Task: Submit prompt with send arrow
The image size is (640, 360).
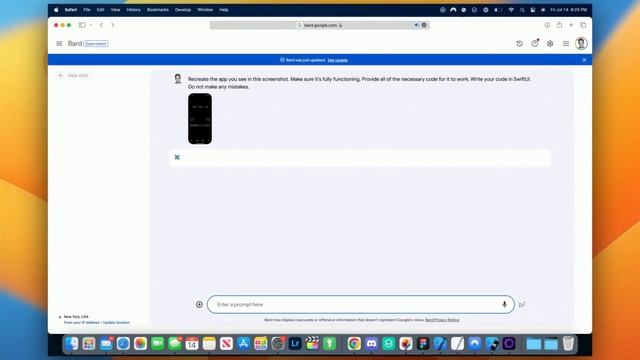Action: click(522, 304)
